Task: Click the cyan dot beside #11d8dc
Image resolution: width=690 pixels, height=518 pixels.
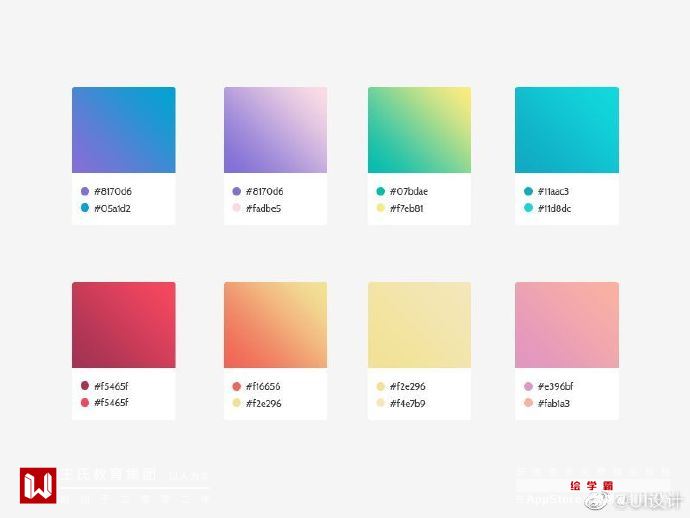Action: [529, 208]
